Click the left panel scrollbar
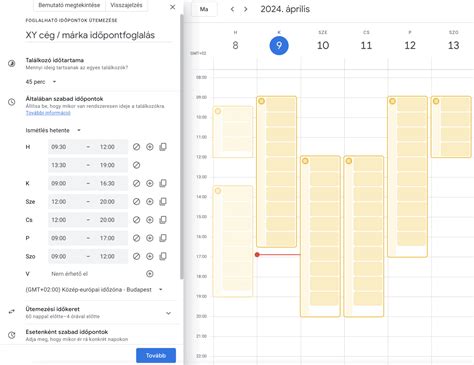Viewport: 474px width, 365px height. [182, 147]
